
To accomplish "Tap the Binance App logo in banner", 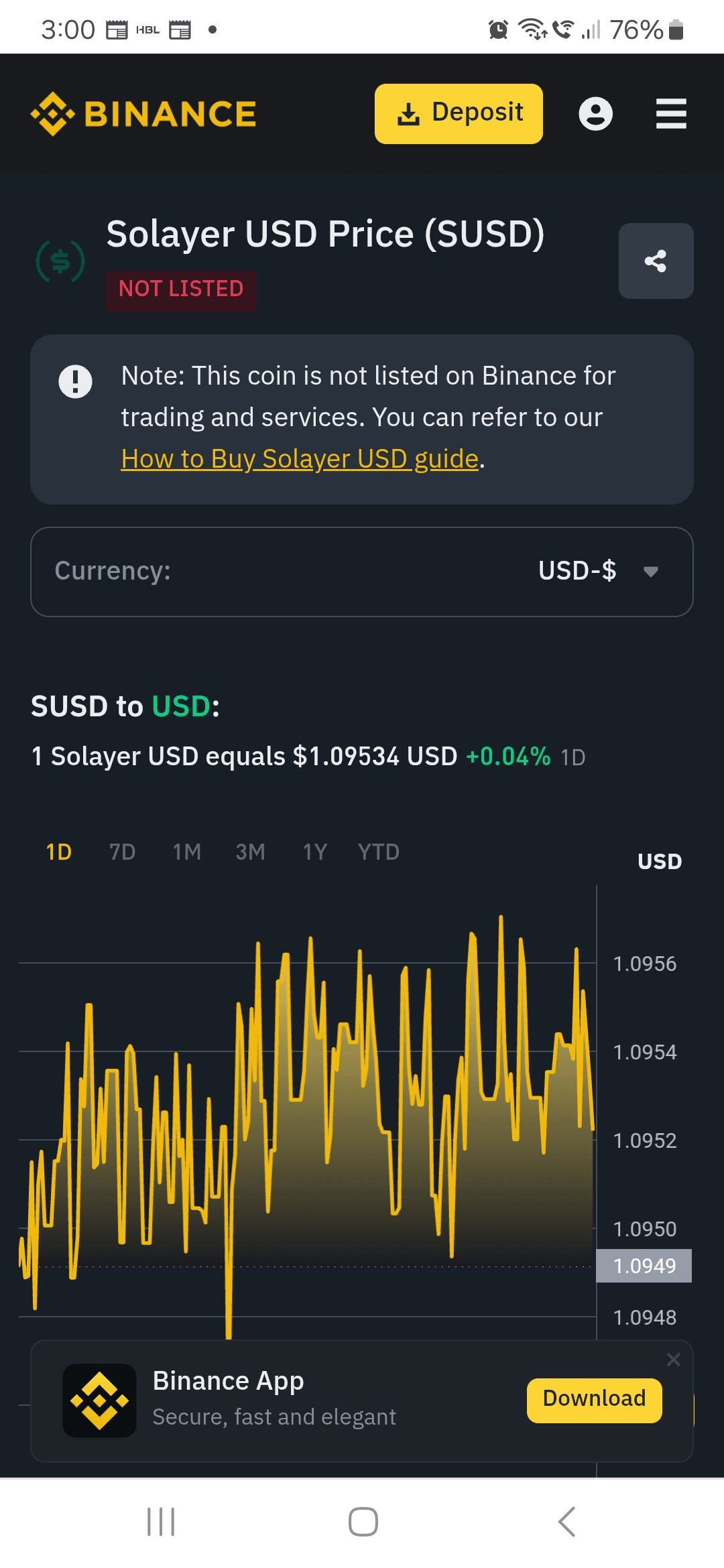I will pos(99,1400).
